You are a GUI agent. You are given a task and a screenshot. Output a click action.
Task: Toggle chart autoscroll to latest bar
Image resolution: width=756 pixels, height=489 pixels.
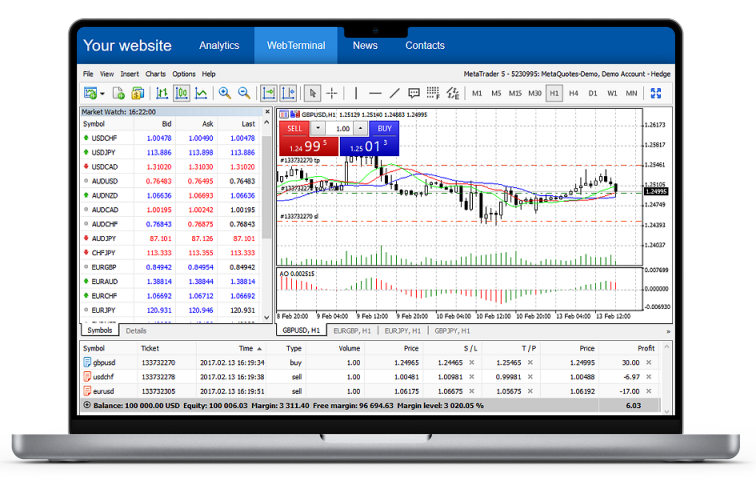tap(269, 93)
